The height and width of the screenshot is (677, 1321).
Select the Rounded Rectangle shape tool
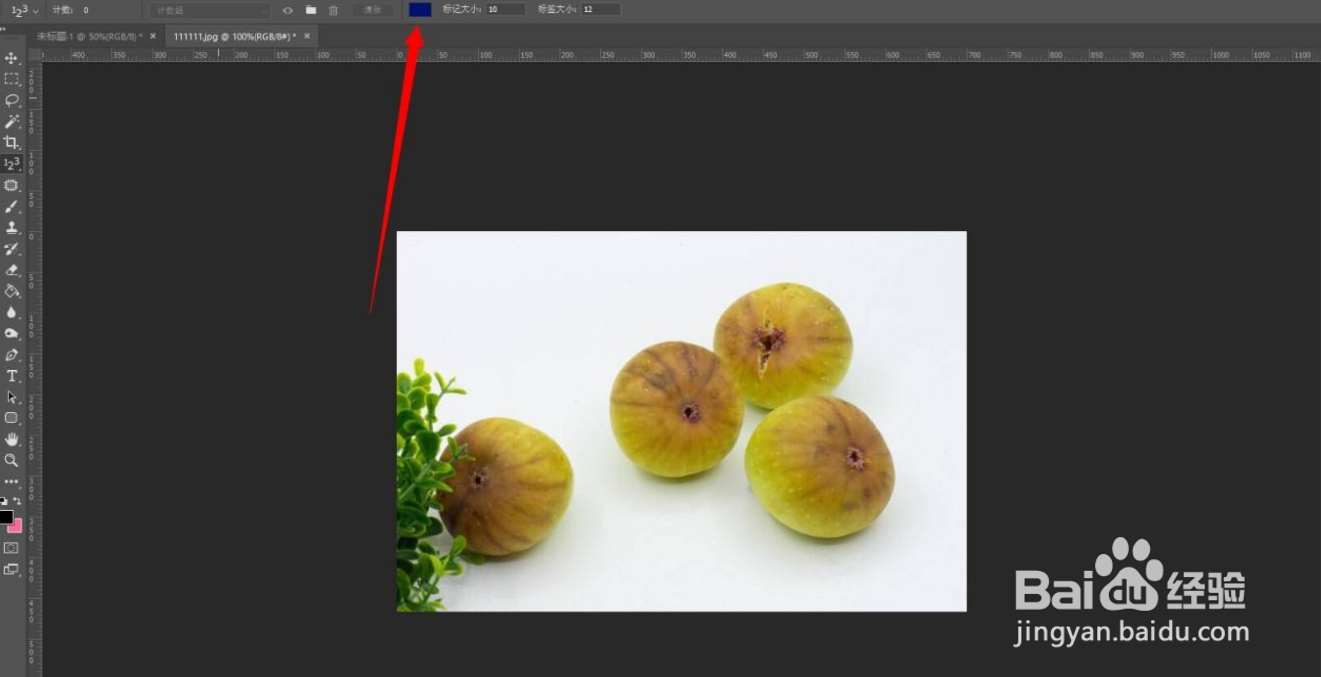(x=12, y=418)
